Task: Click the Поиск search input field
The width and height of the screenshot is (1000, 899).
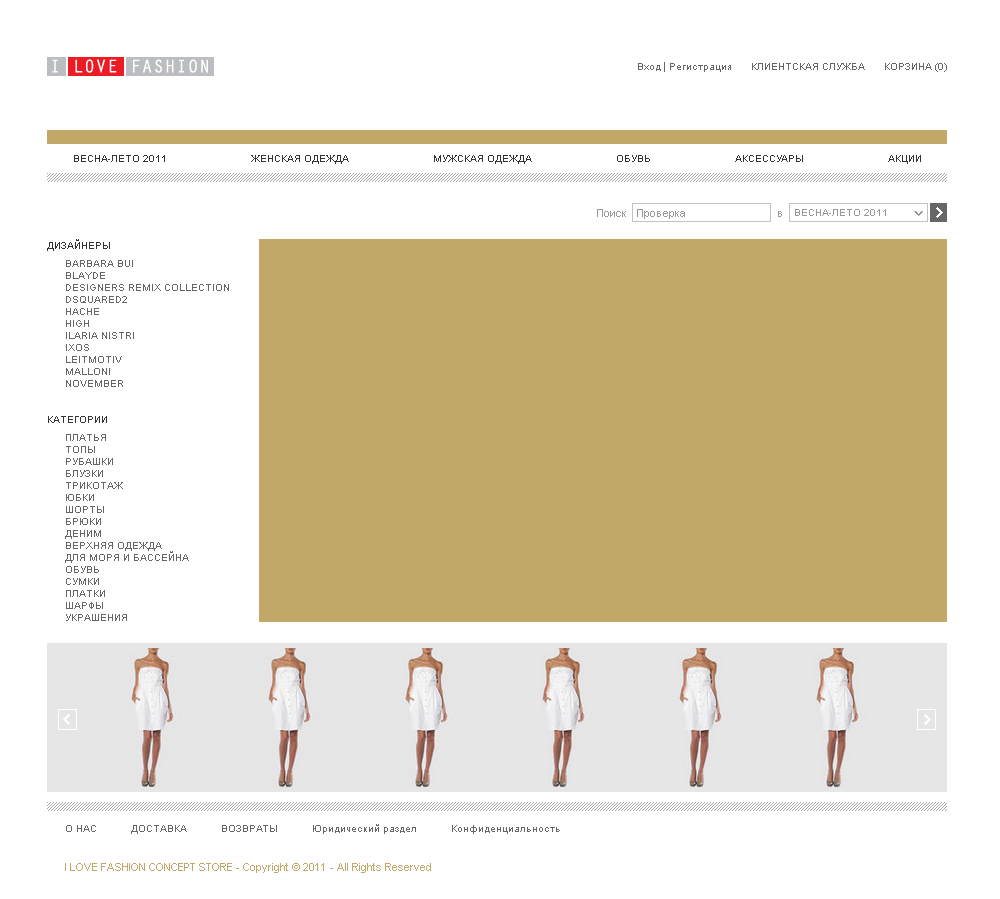Action: 700,213
